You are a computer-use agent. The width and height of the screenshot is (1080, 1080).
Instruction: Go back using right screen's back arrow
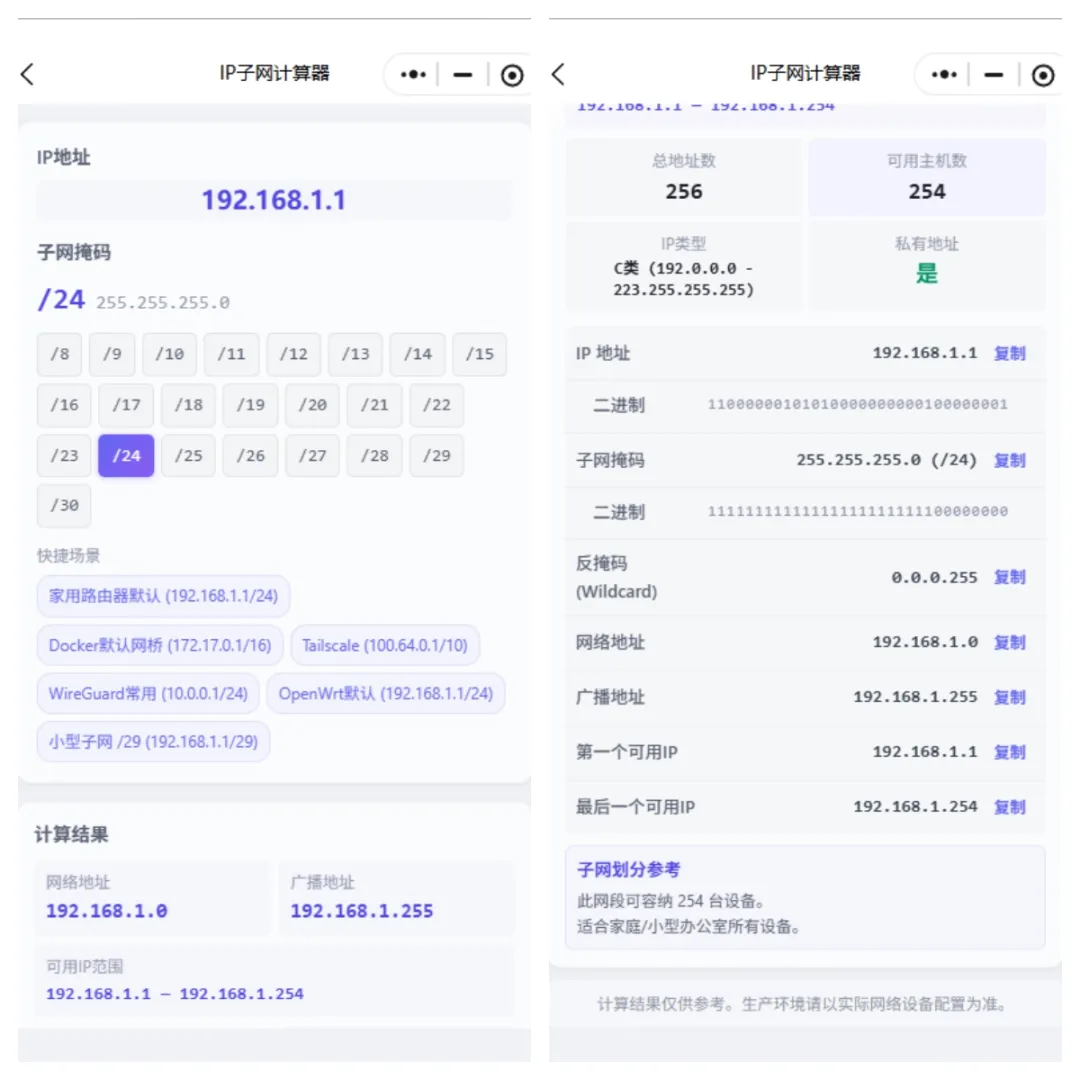click(559, 74)
